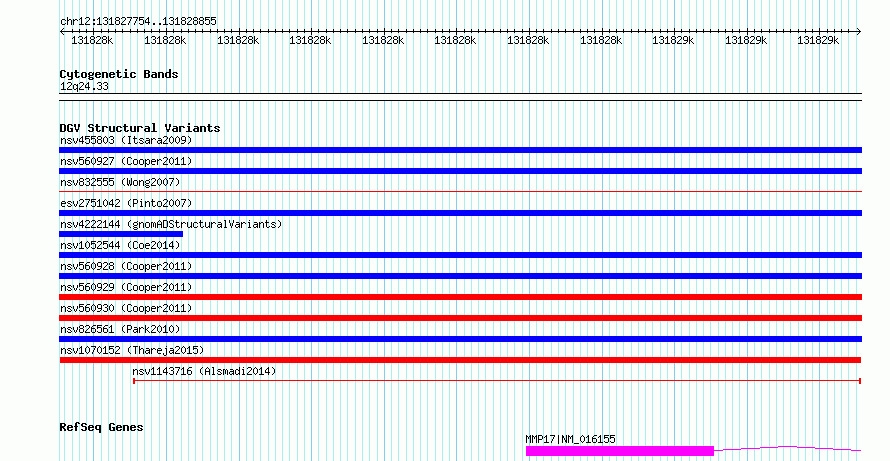890x461 pixels.
Task: Click the blue bar under nsv560928 (Cooper2011)
Action: 460,276
